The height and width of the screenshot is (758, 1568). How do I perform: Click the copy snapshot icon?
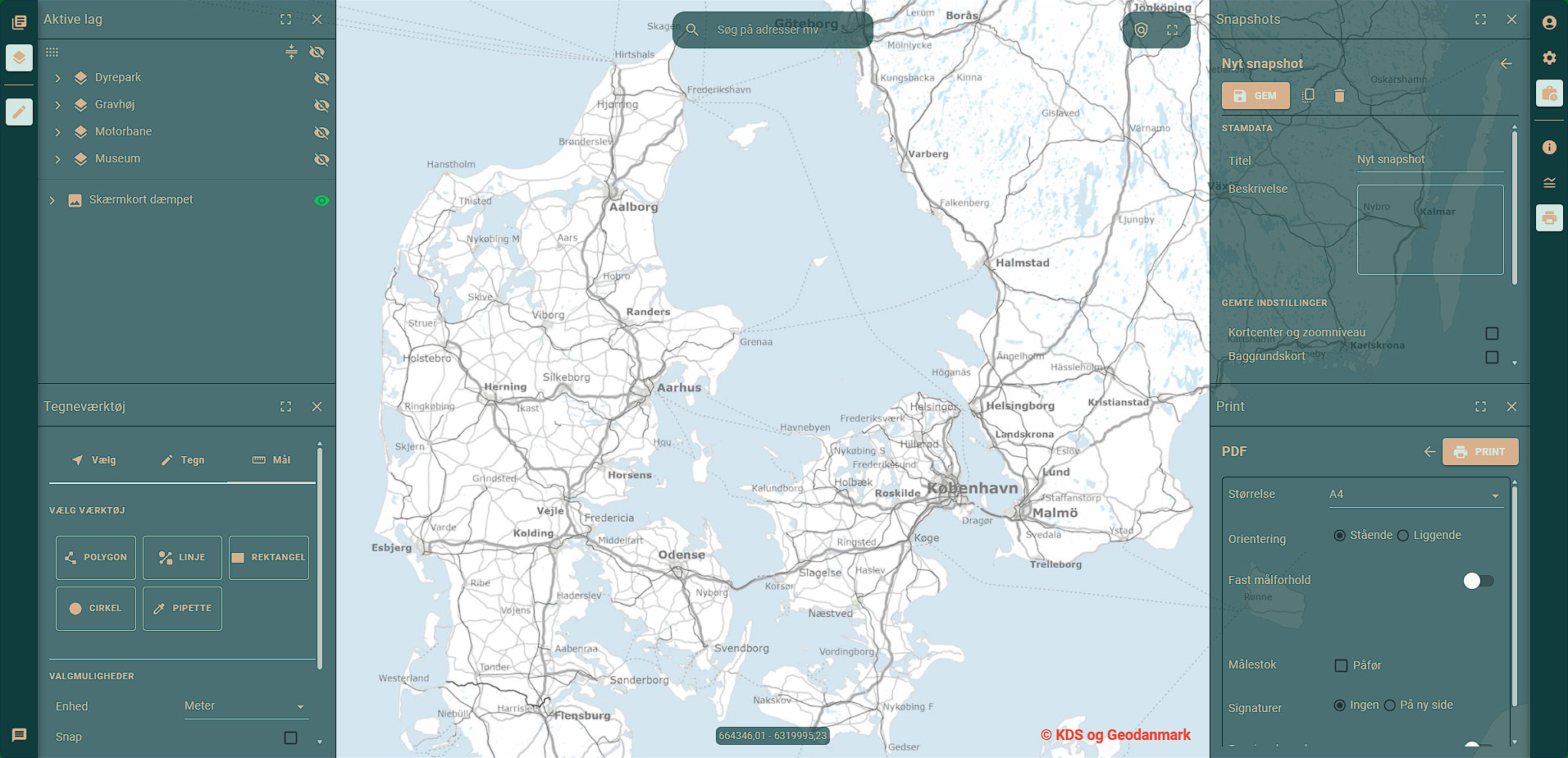pyautogui.click(x=1308, y=96)
